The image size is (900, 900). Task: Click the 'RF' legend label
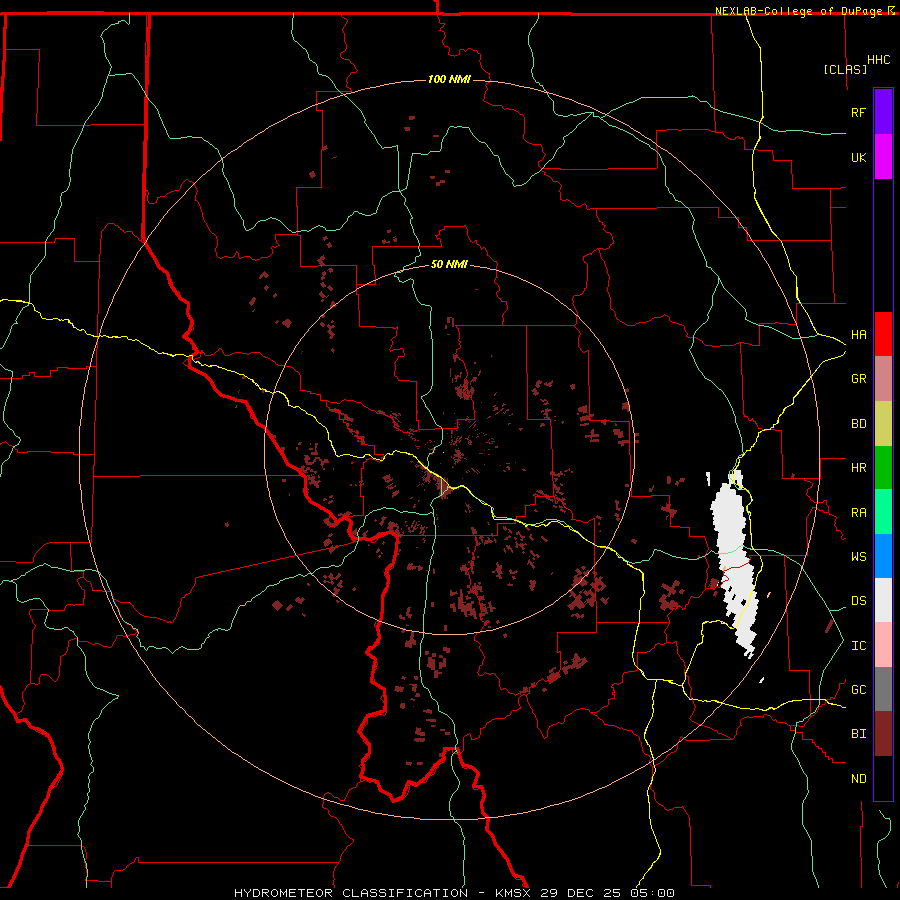tap(858, 112)
